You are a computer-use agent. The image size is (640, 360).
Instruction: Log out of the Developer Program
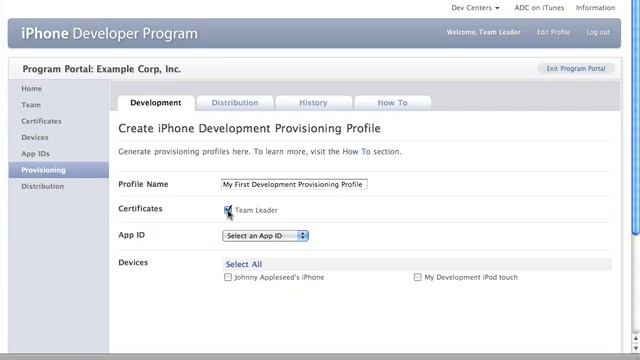[x=598, y=32]
